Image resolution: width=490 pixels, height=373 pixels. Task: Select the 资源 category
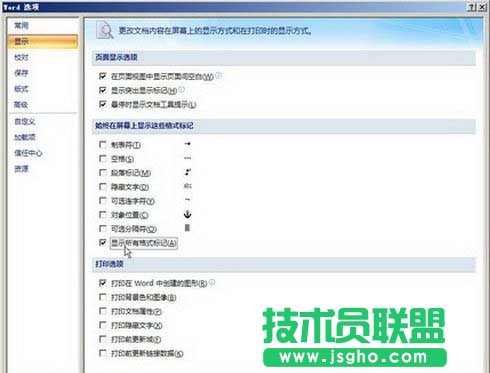pos(22,169)
